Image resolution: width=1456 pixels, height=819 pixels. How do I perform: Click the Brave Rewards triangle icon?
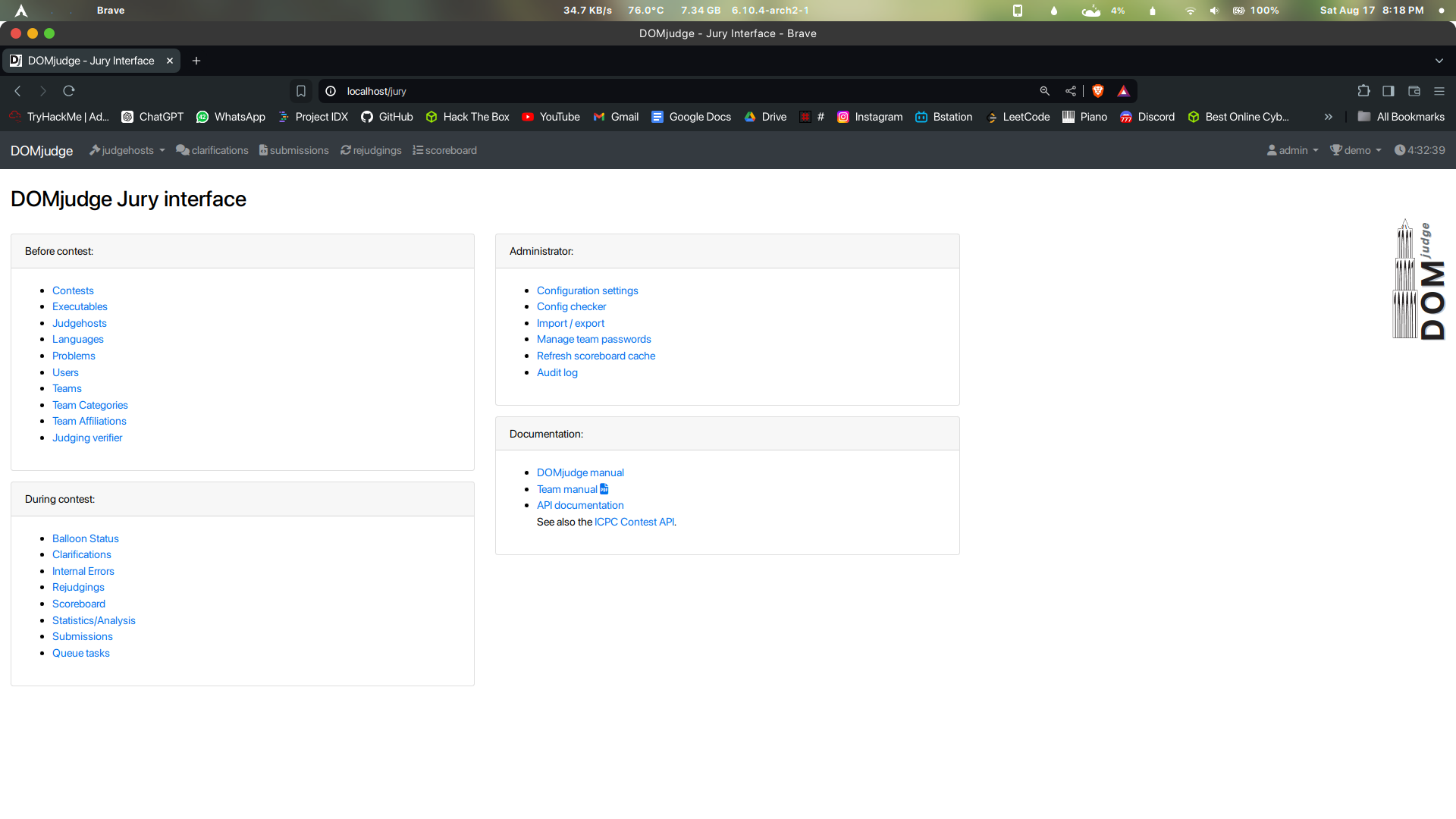(1124, 91)
